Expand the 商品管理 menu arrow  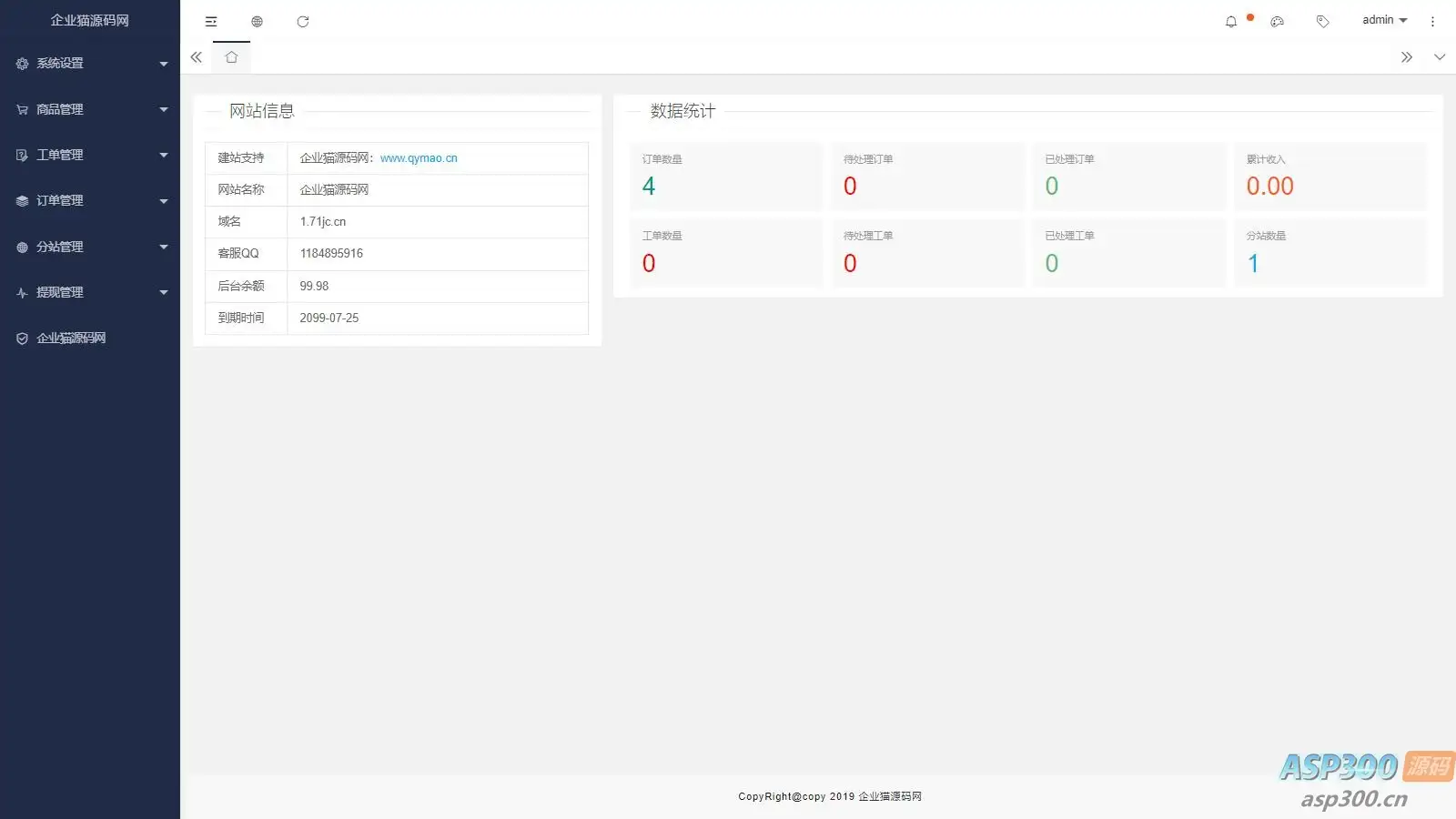pos(164,109)
